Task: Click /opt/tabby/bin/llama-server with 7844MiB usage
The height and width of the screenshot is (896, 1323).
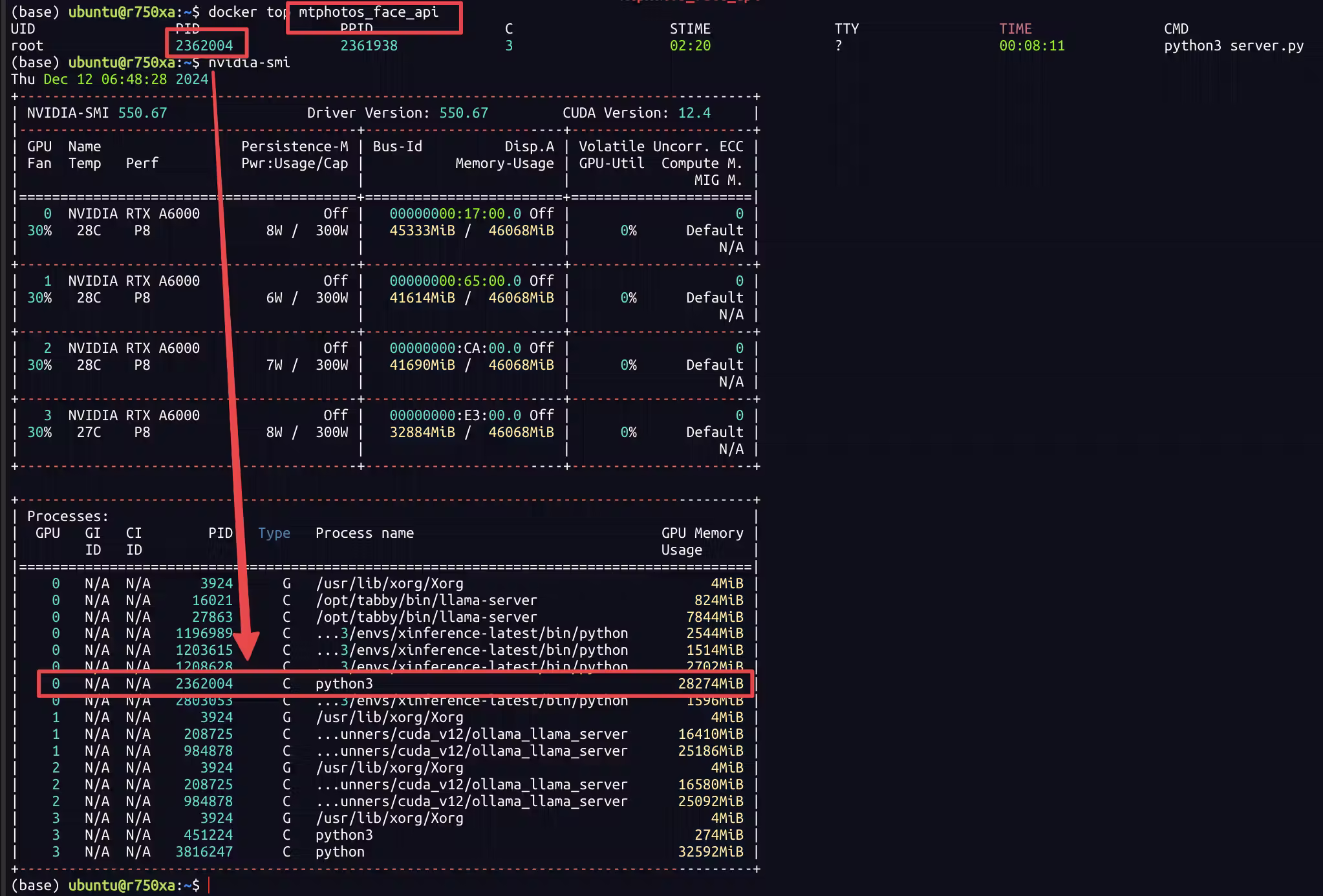Action: [426, 617]
